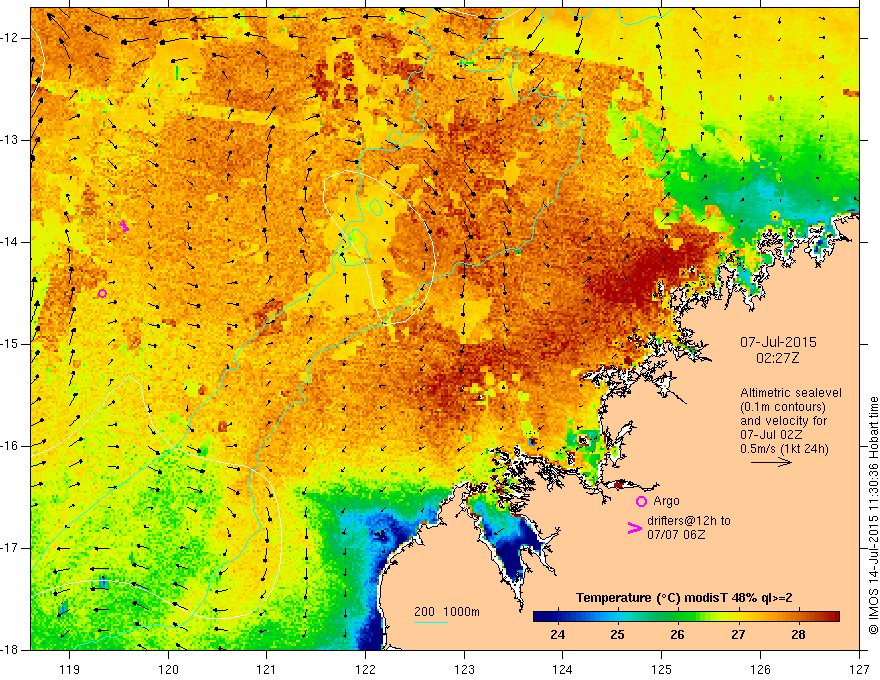Click the longitude axis label 119
Image resolution: width=880 pixels, height=680 pixels.
coord(69,669)
